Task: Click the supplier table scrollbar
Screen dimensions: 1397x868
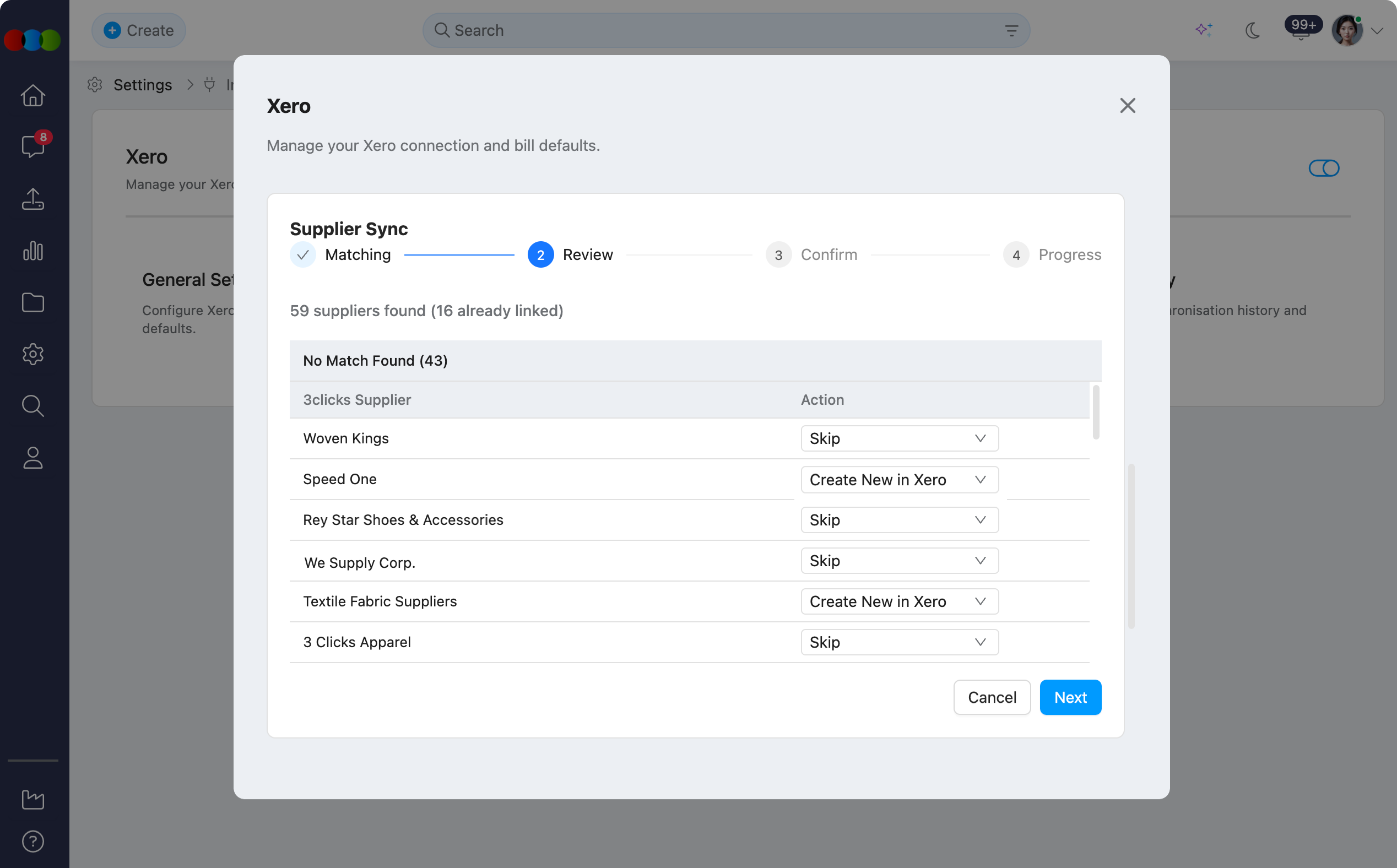Action: coord(1096,412)
